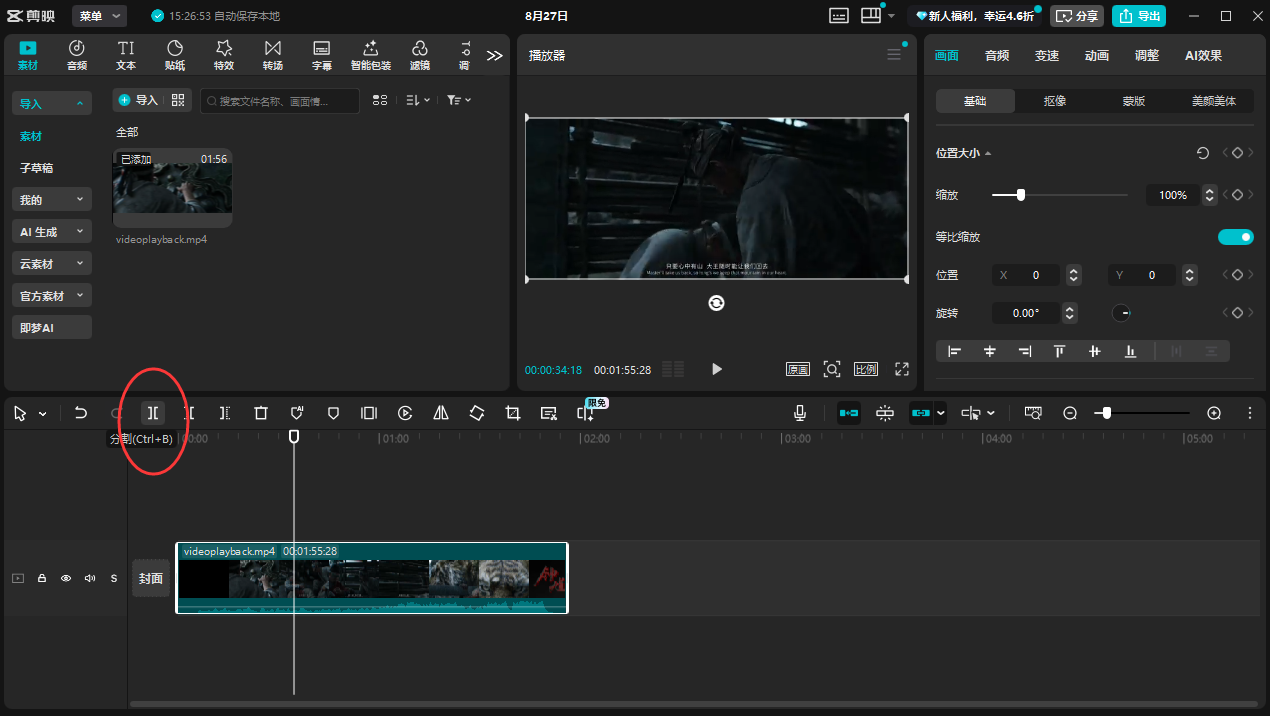1270x716 pixels.
Task: Click the 缩放 scale slider handle
Action: [1021, 195]
